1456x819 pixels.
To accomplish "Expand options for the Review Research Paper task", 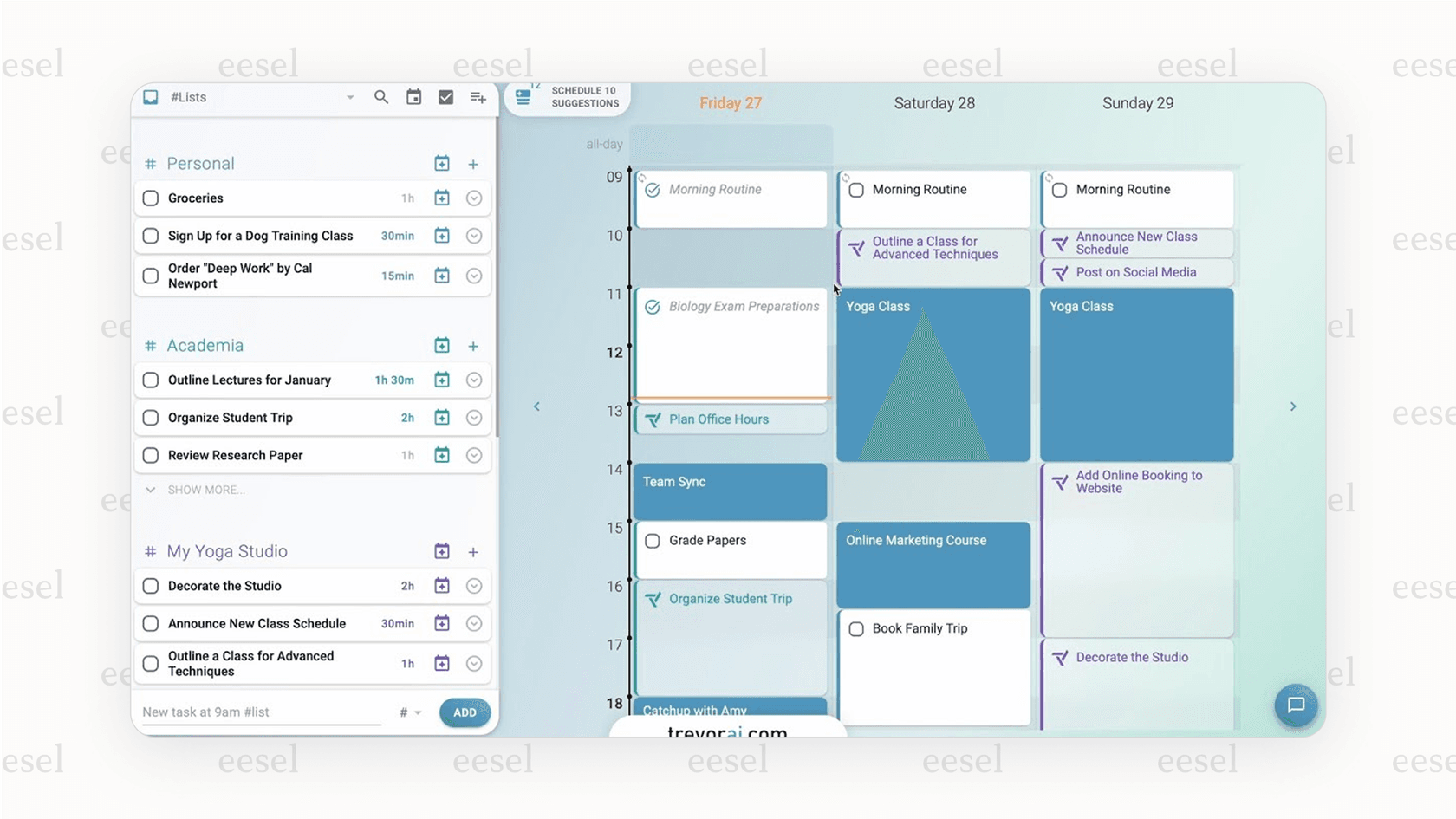I will tap(474, 455).
